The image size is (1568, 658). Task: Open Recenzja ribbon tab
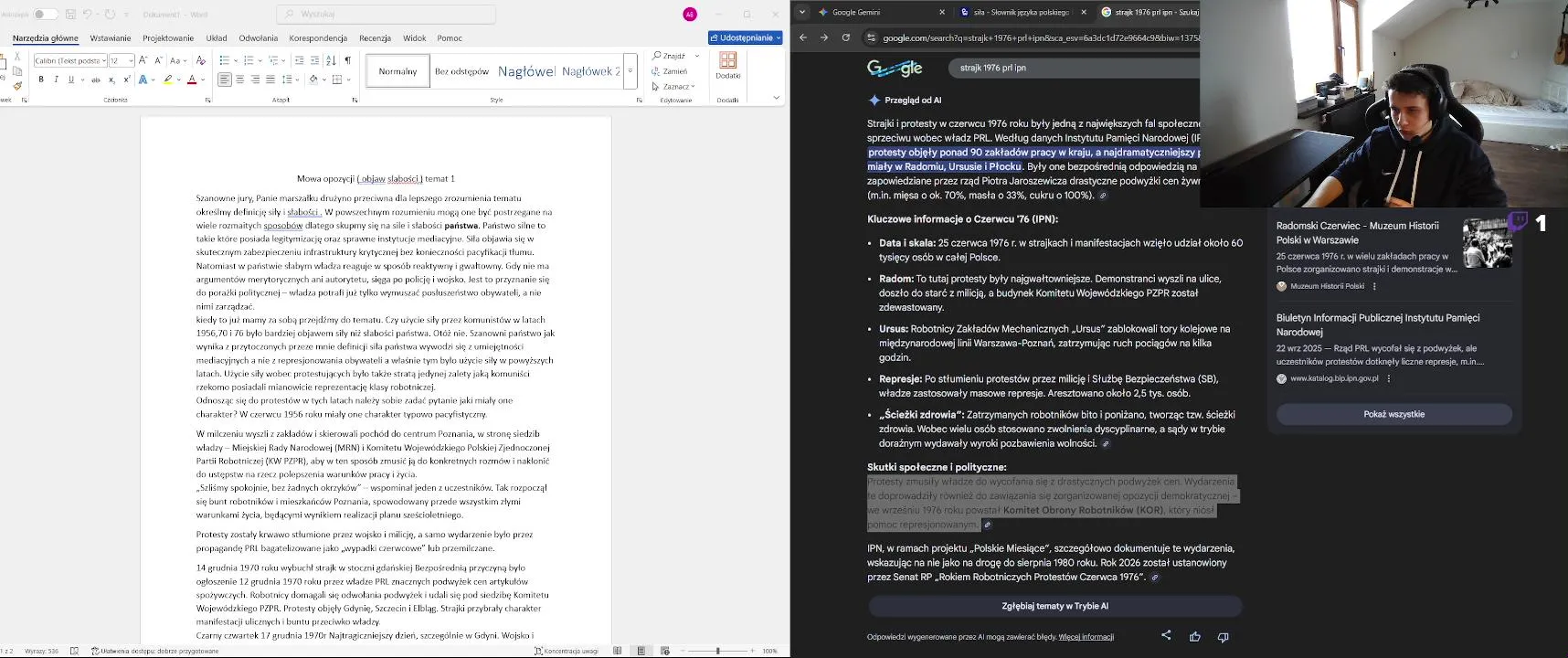click(375, 38)
